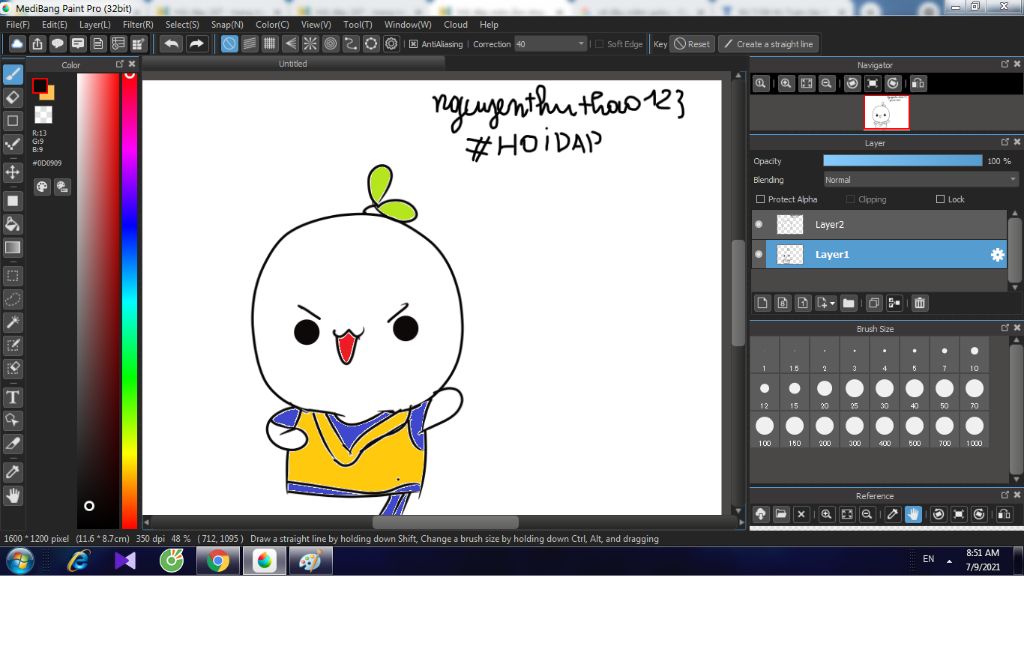Open the Cloud menu
1024x661 pixels.
point(455,25)
